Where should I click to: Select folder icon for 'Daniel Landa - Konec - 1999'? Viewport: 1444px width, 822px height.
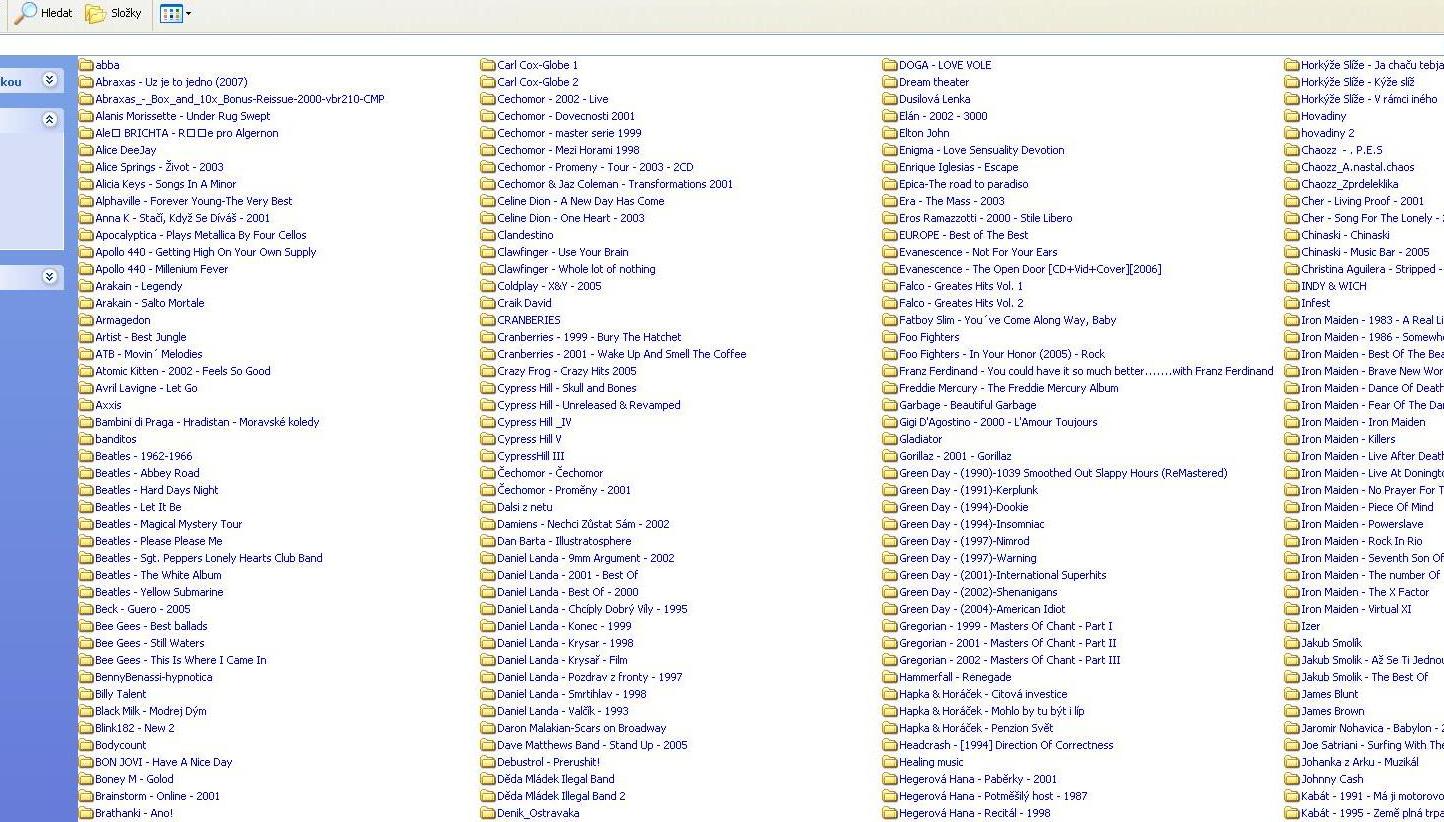point(488,626)
